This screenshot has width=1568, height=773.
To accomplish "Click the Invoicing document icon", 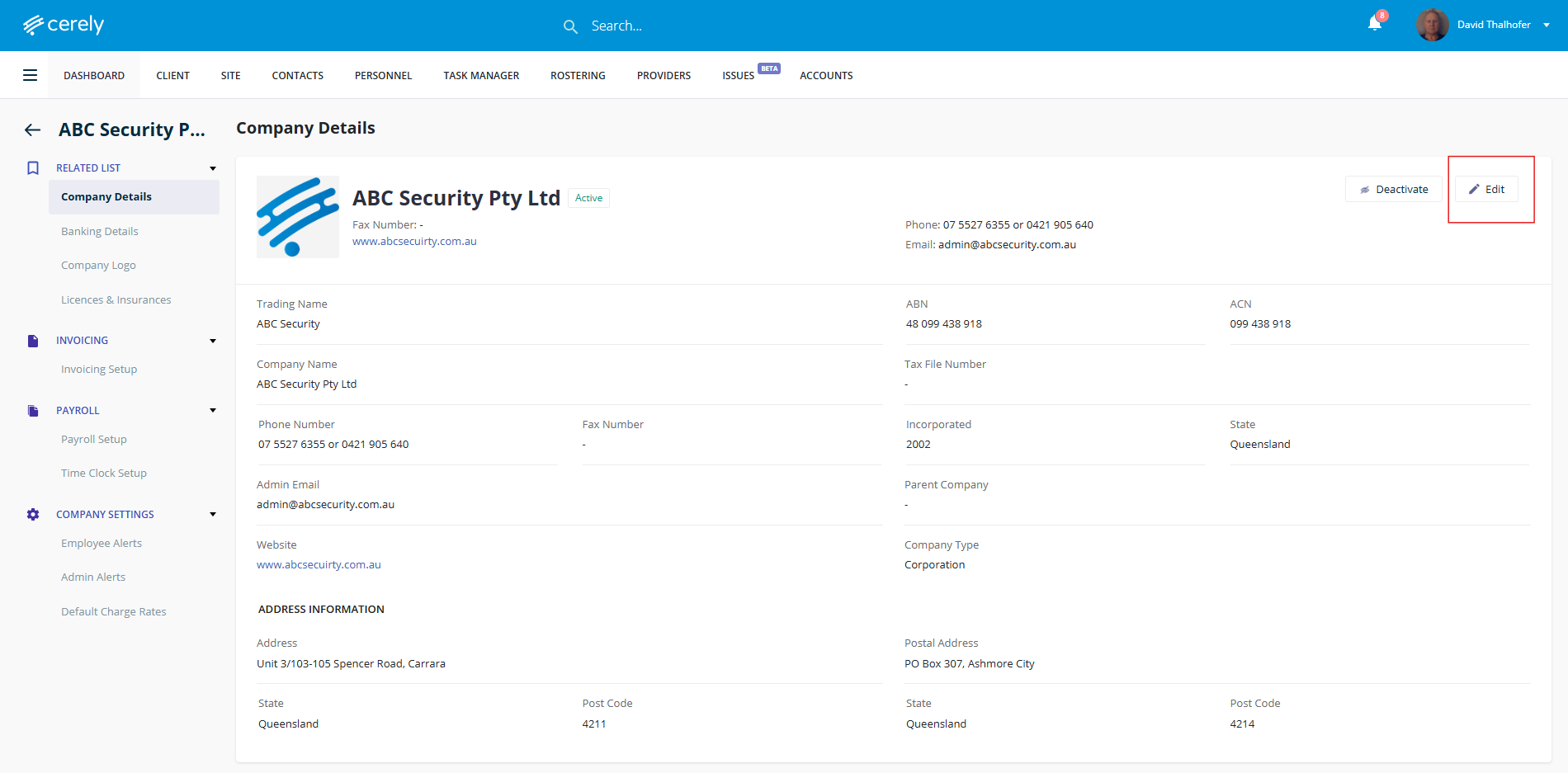I will 33,341.
